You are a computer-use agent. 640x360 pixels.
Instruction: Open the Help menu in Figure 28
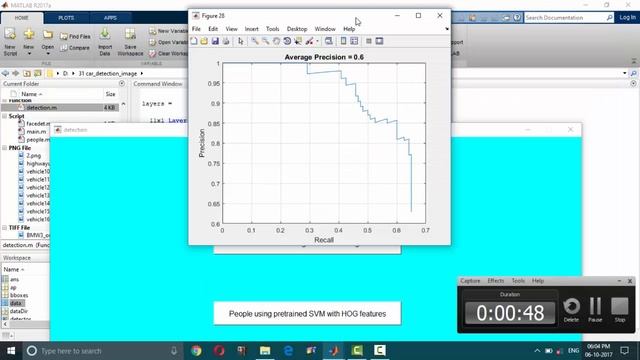[349, 29]
